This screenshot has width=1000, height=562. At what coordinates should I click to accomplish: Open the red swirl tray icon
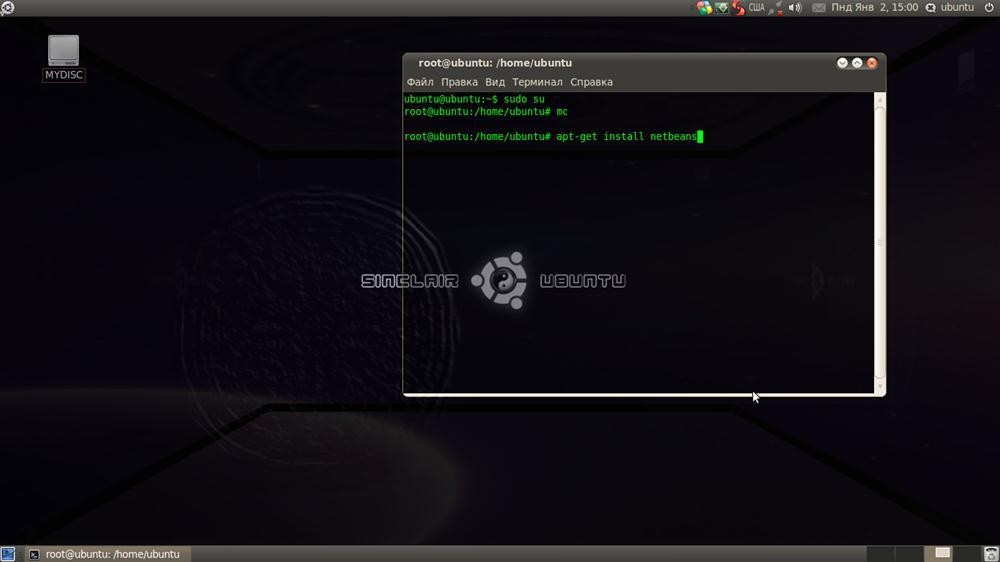[x=739, y=8]
